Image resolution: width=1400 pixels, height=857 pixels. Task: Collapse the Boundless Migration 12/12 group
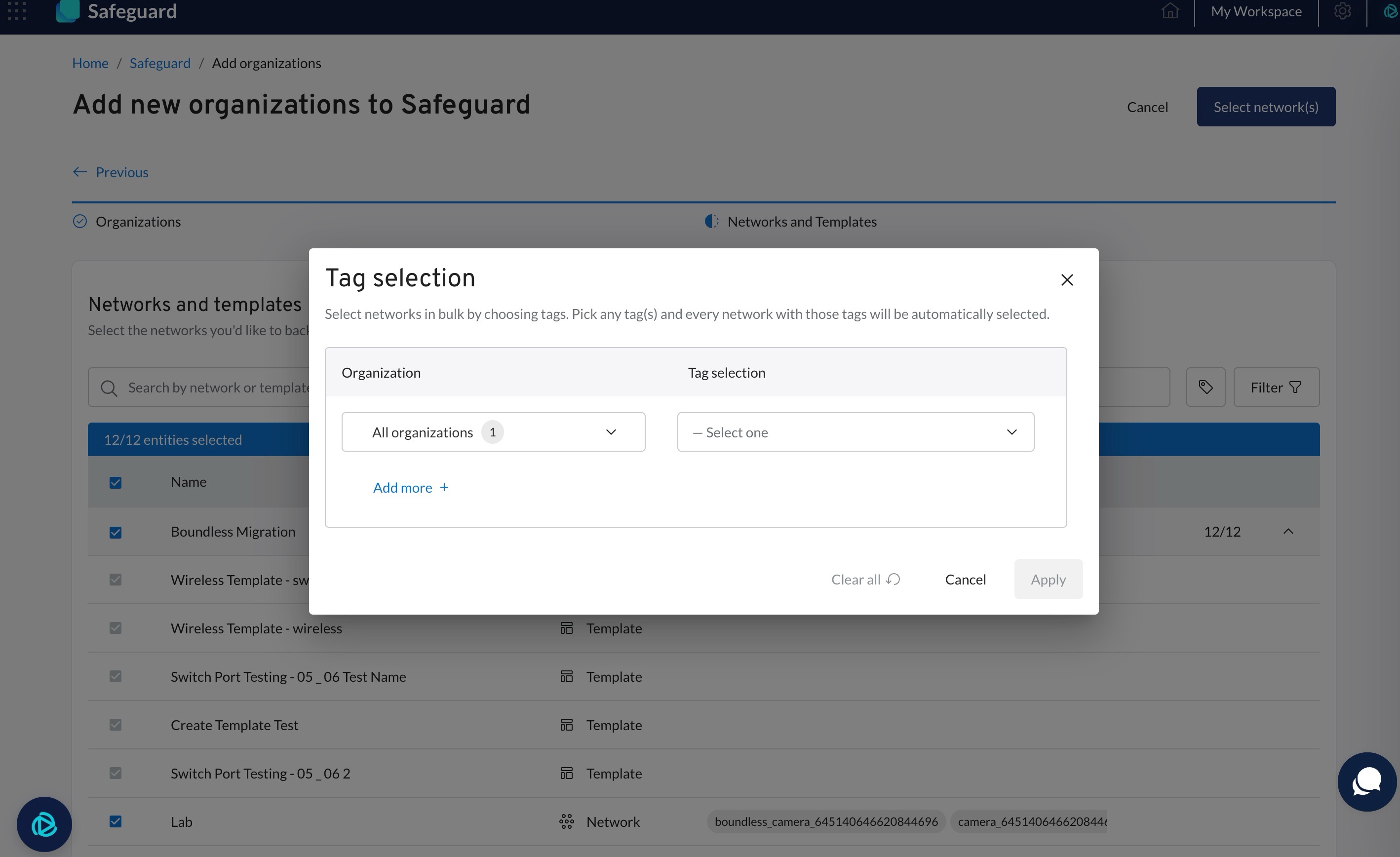[1287, 531]
